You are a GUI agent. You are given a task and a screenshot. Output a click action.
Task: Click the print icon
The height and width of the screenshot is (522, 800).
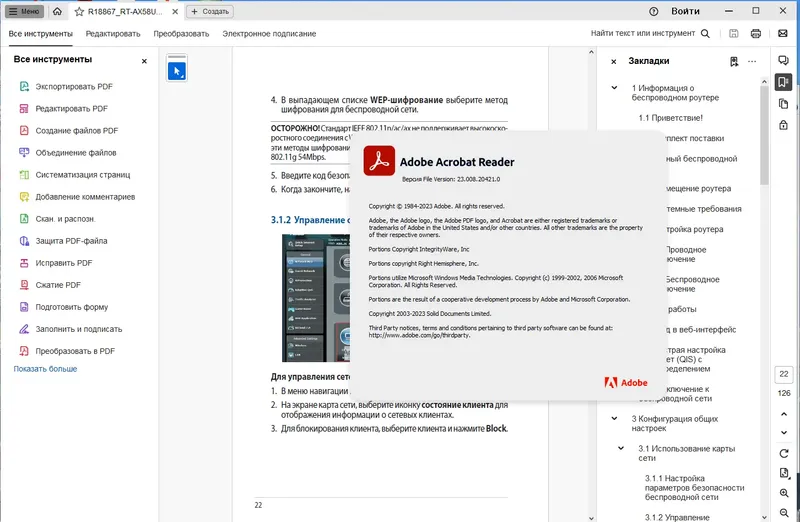click(756, 34)
